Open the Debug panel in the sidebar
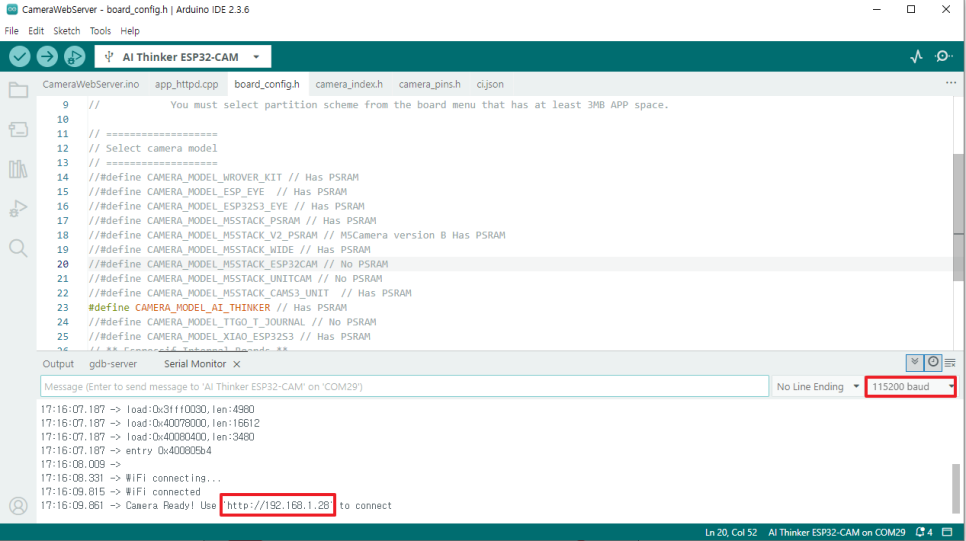Viewport: 966px width, 541px height. (18, 208)
